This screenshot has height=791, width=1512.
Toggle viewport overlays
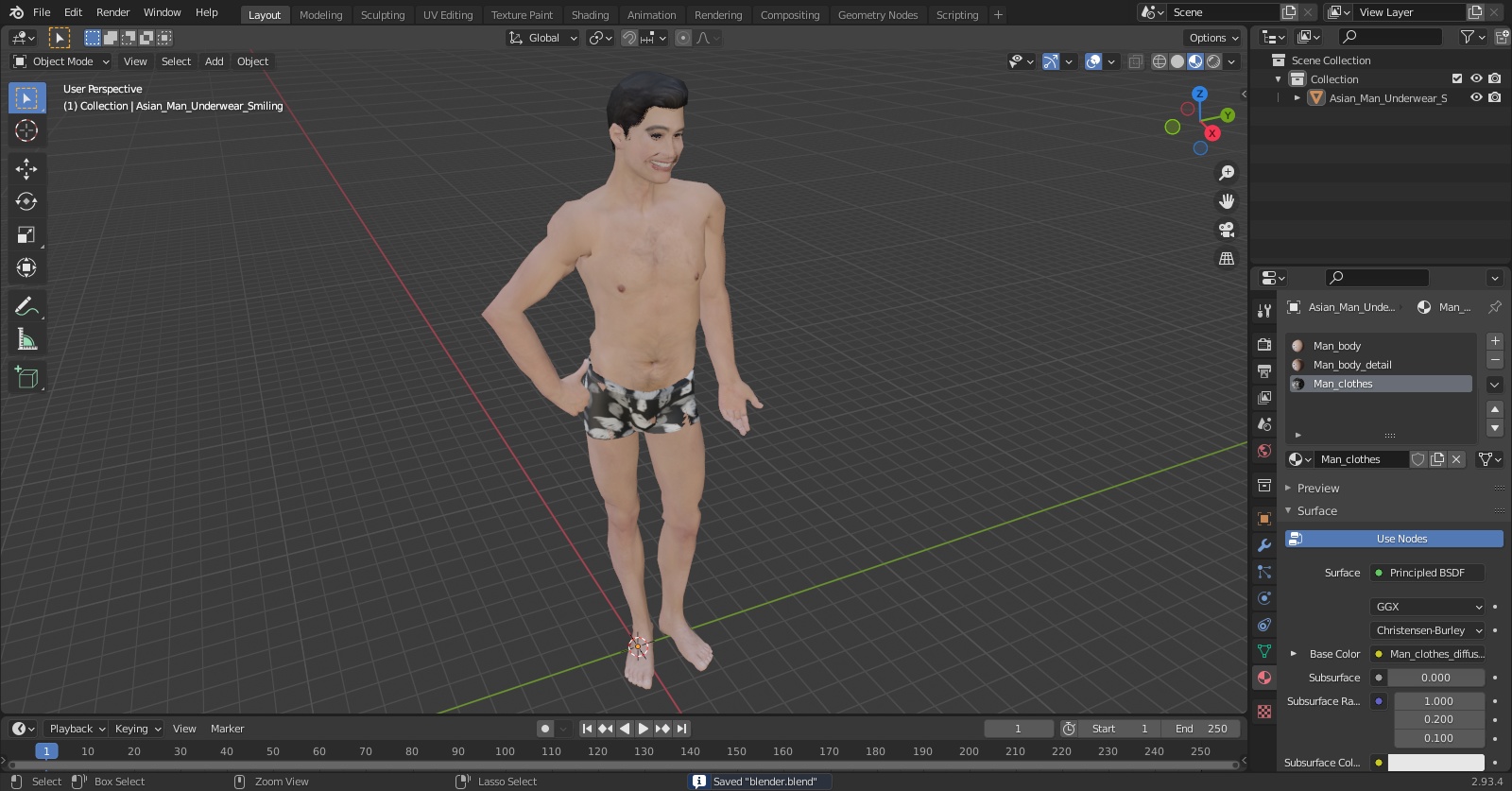pyautogui.click(x=1093, y=61)
